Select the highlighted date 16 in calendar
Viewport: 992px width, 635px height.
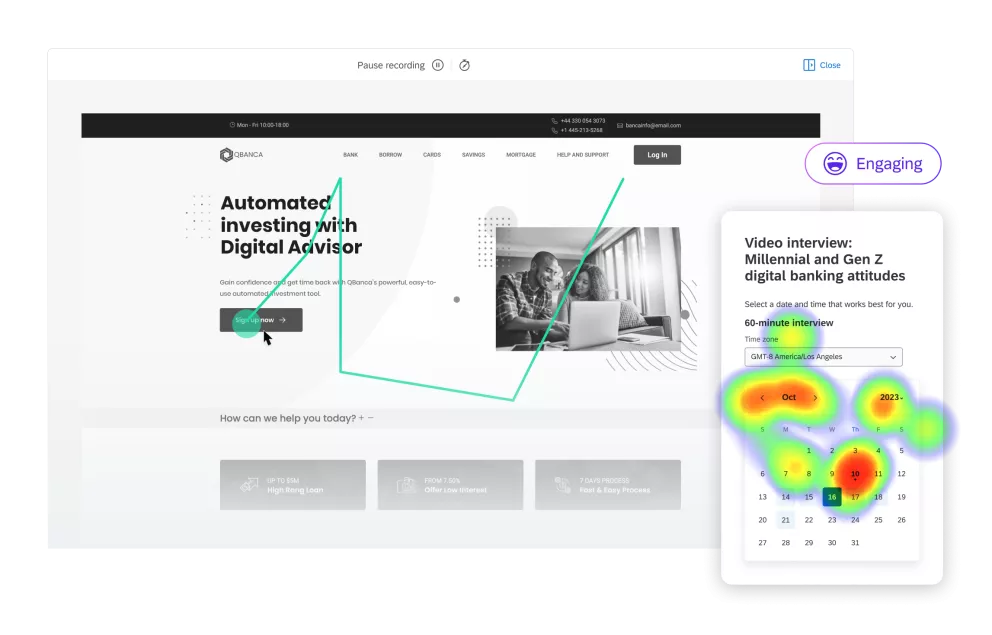point(832,497)
